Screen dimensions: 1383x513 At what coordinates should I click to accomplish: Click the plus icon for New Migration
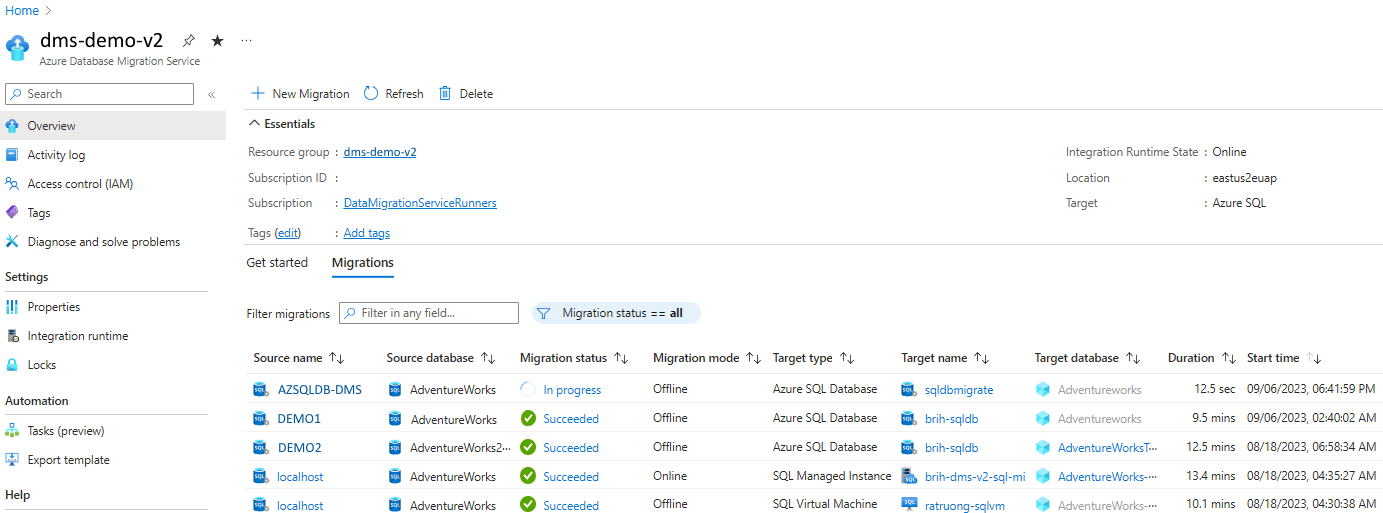pyautogui.click(x=257, y=93)
